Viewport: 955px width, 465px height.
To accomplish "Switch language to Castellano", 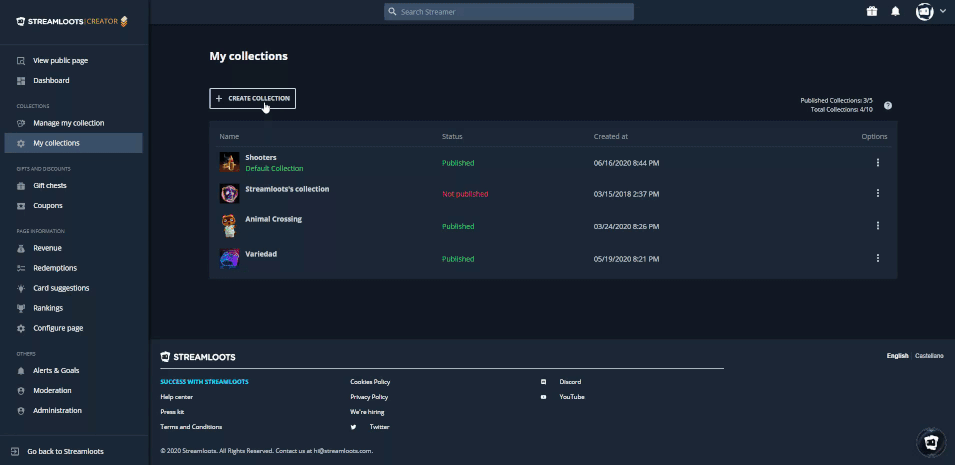I will click(929, 356).
